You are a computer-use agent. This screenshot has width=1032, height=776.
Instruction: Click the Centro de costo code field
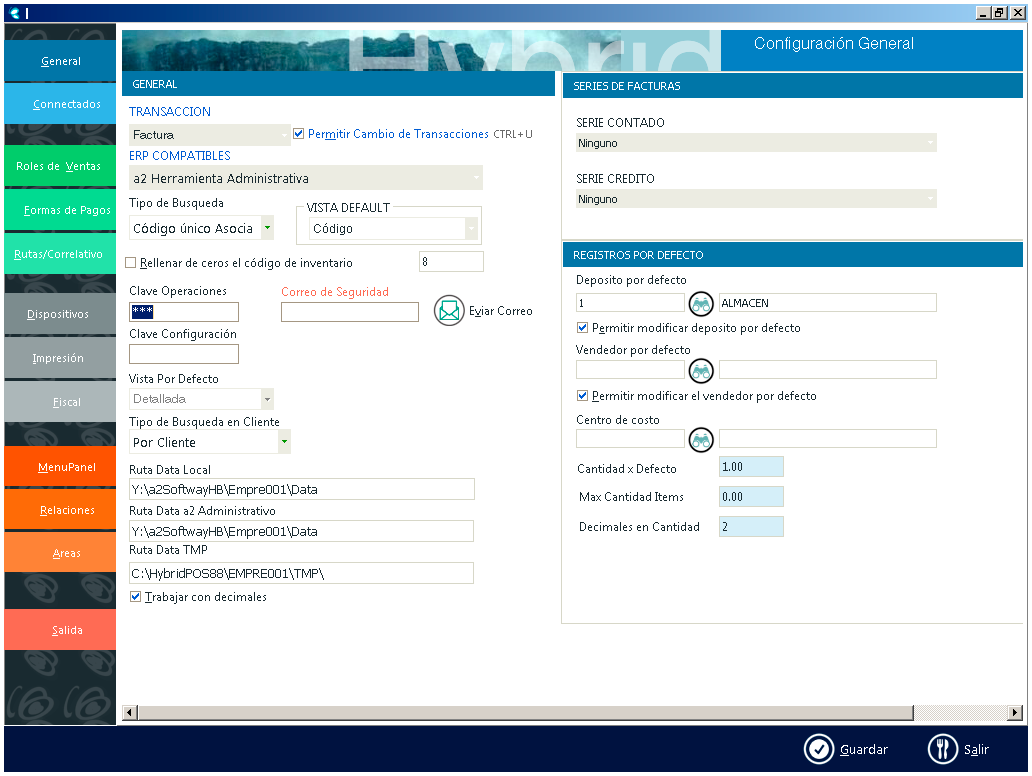click(x=630, y=438)
